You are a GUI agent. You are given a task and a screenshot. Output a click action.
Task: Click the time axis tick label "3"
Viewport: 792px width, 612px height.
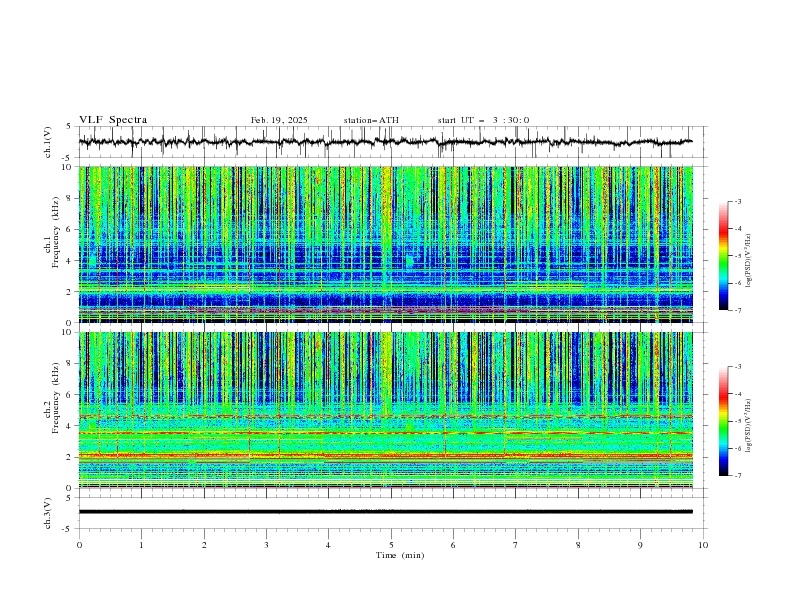pyautogui.click(x=266, y=545)
